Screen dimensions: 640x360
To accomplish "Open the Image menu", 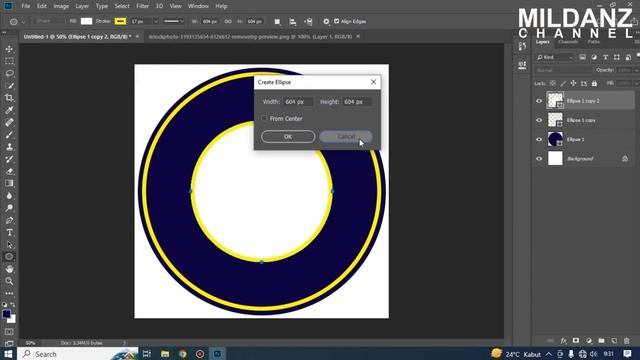I will point(61,6).
